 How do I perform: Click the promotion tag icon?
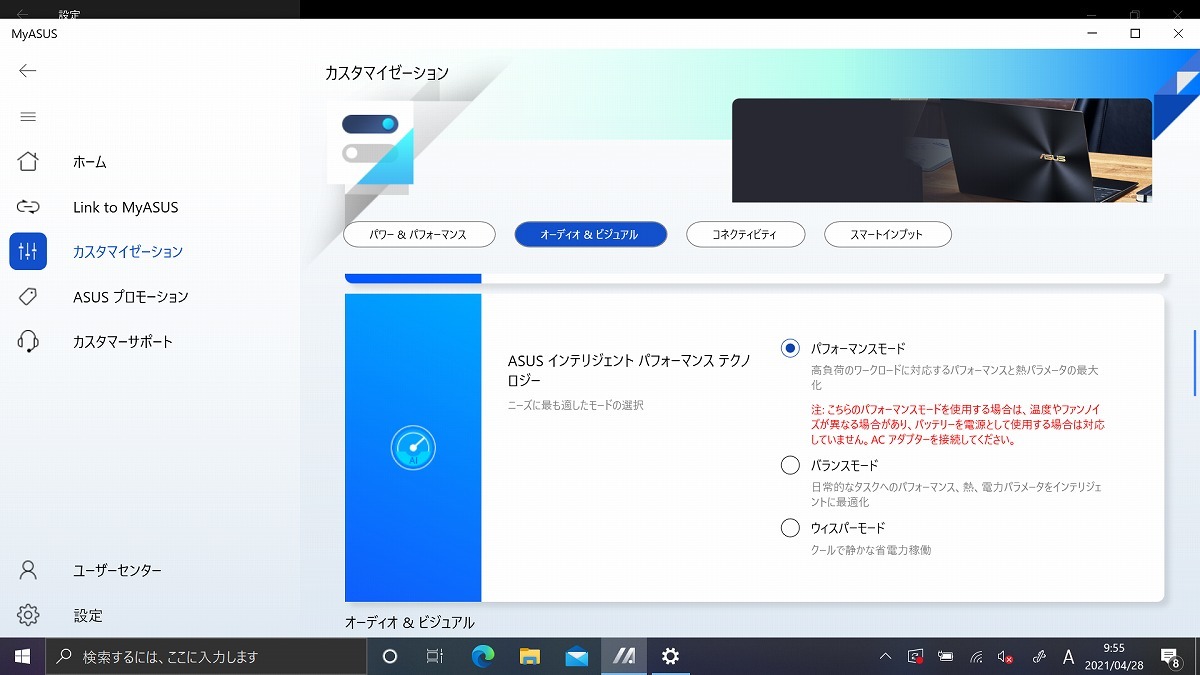[x=28, y=296]
